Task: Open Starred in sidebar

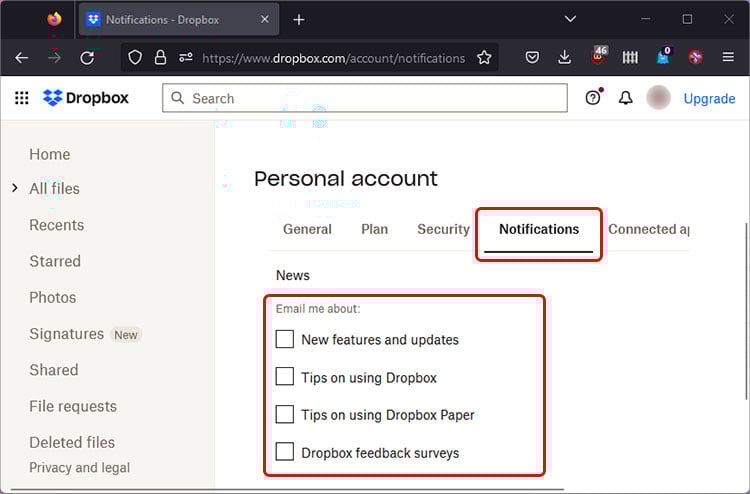Action: pos(55,262)
